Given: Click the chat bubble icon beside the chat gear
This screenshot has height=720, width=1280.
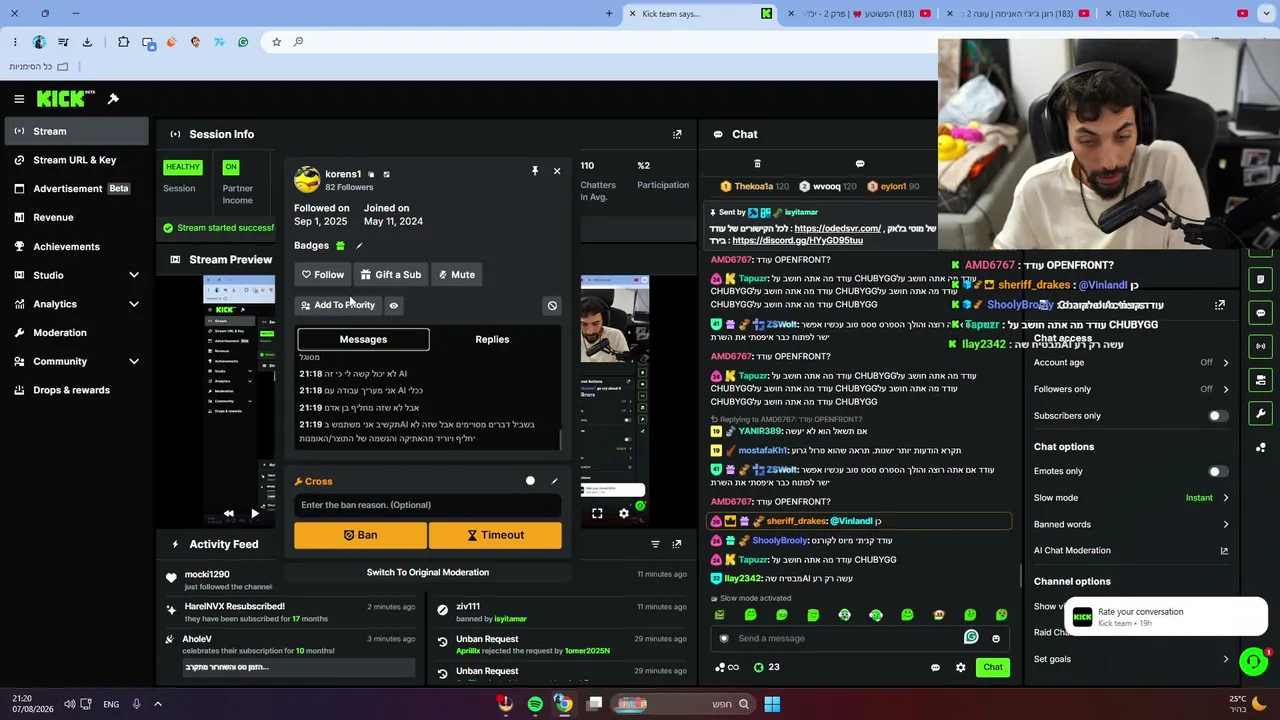Looking at the screenshot, I should tap(935, 667).
